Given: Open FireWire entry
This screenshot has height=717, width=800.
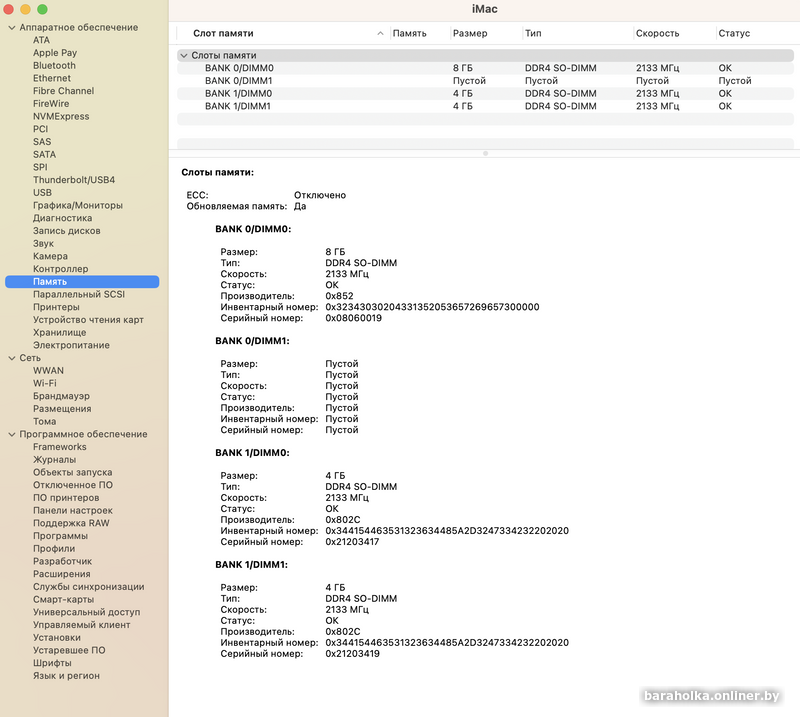Looking at the screenshot, I should point(51,104).
